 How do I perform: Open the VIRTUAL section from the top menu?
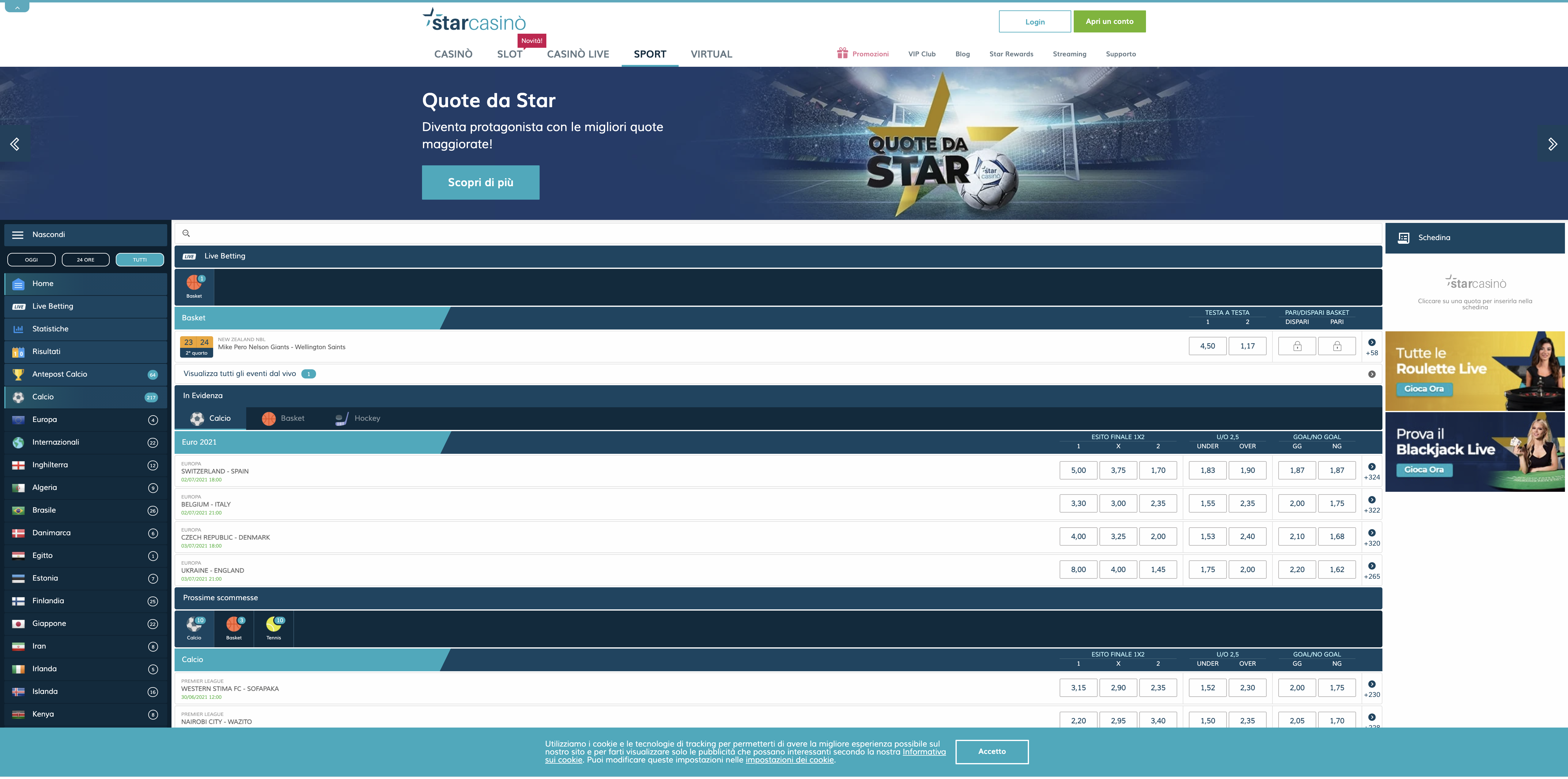click(x=710, y=54)
